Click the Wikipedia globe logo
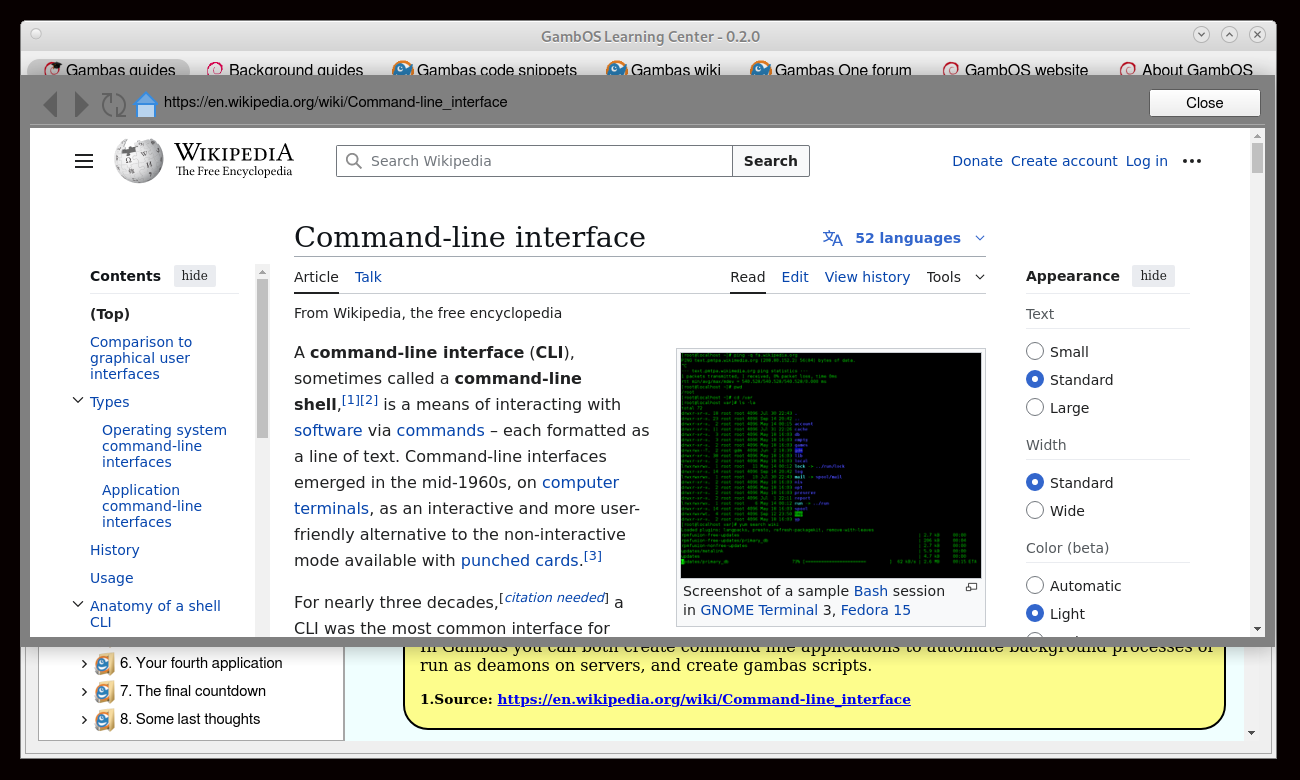Image resolution: width=1300 pixels, height=780 pixels. click(138, 161)
